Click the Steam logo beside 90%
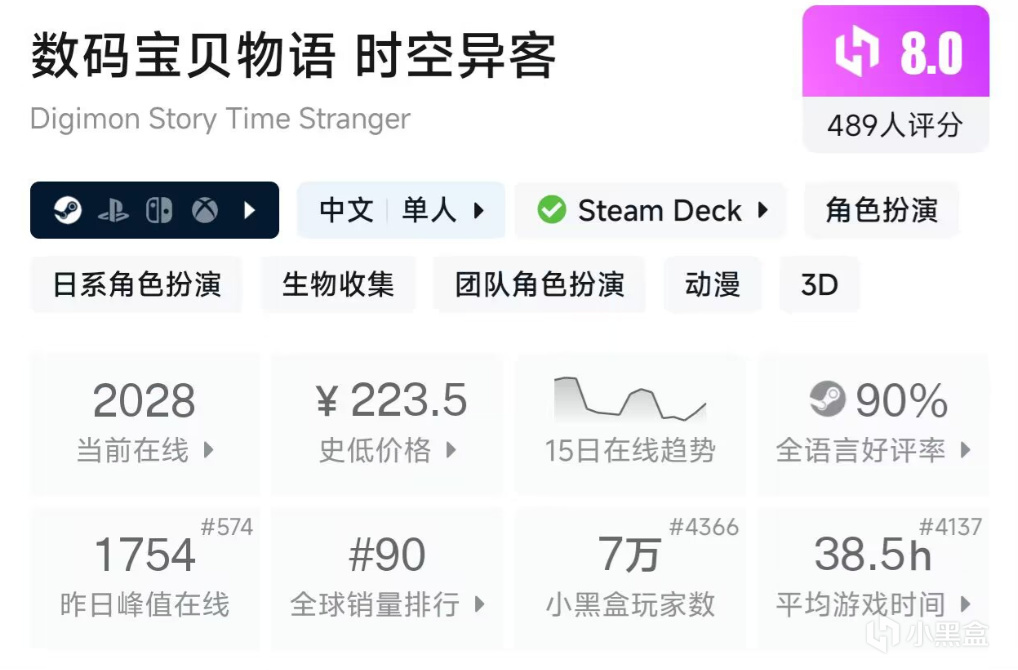 click(828, 400)
